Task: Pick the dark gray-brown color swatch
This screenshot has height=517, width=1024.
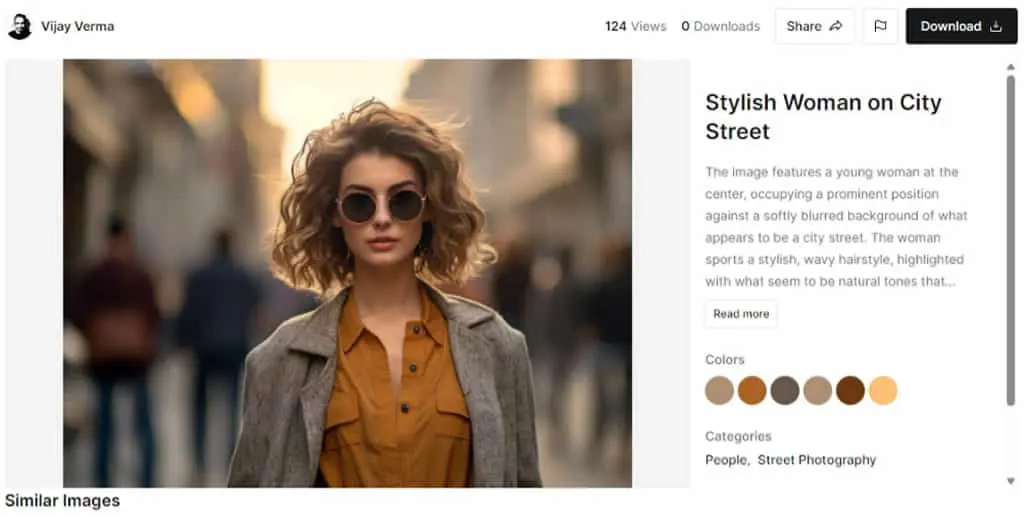Action: (x=784, y=390)
